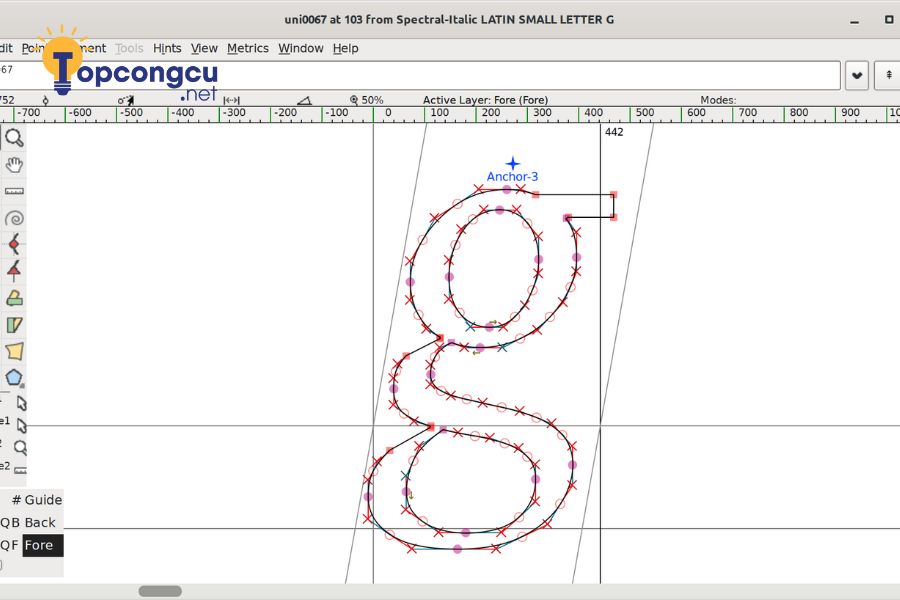Select the Spiro spiral tool
900x600 pixels.
tap(14, 218)
